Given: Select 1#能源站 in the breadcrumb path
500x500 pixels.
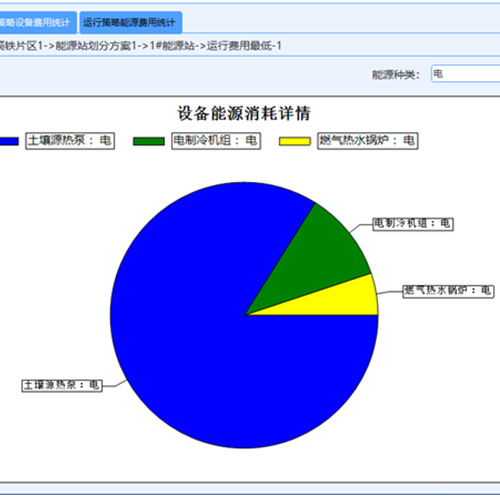Looking at the screenshot, I should pos(172,45).
